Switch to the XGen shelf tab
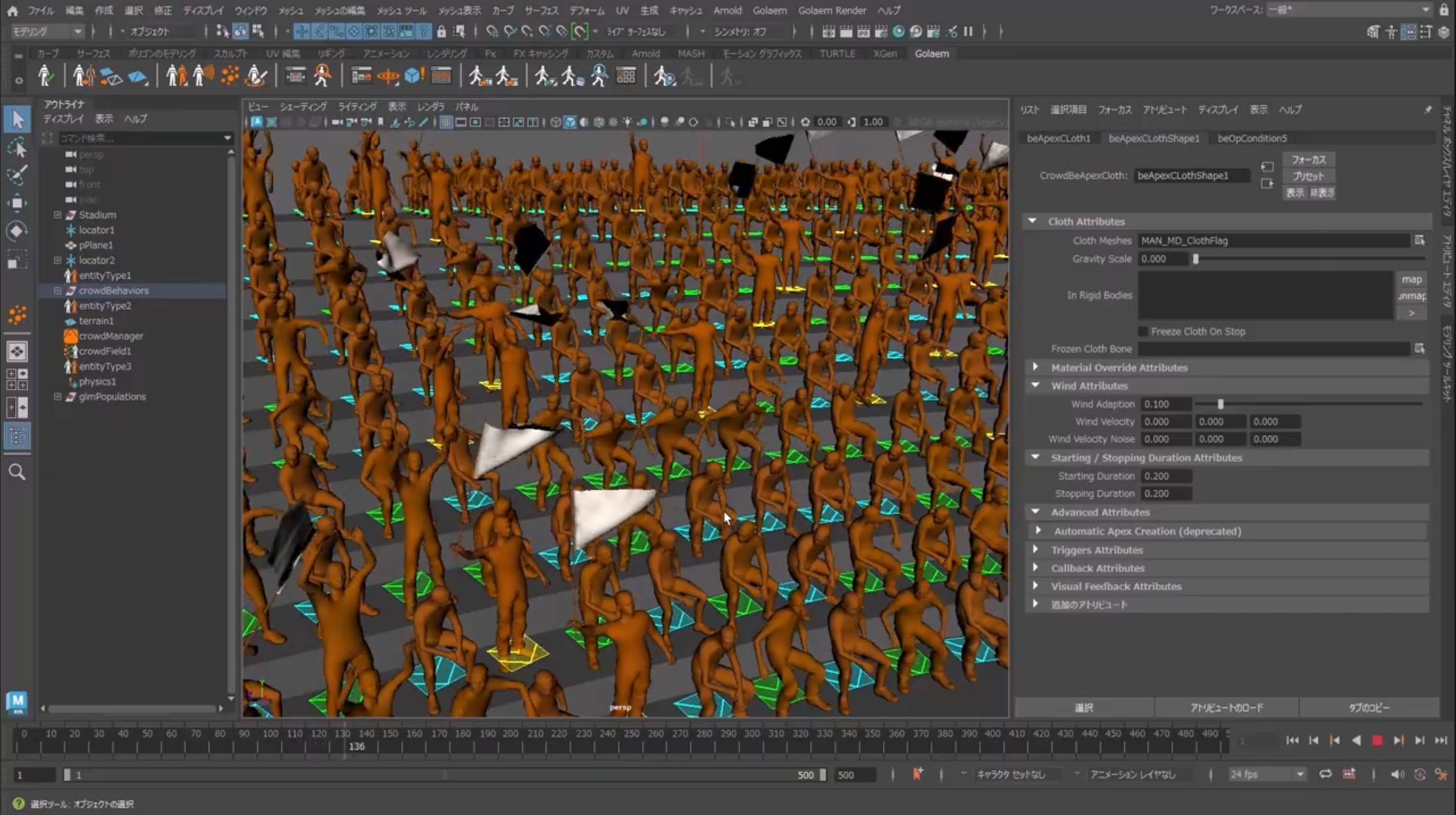The height and width of the screenshot is (815, 1456). click(884, 53)
